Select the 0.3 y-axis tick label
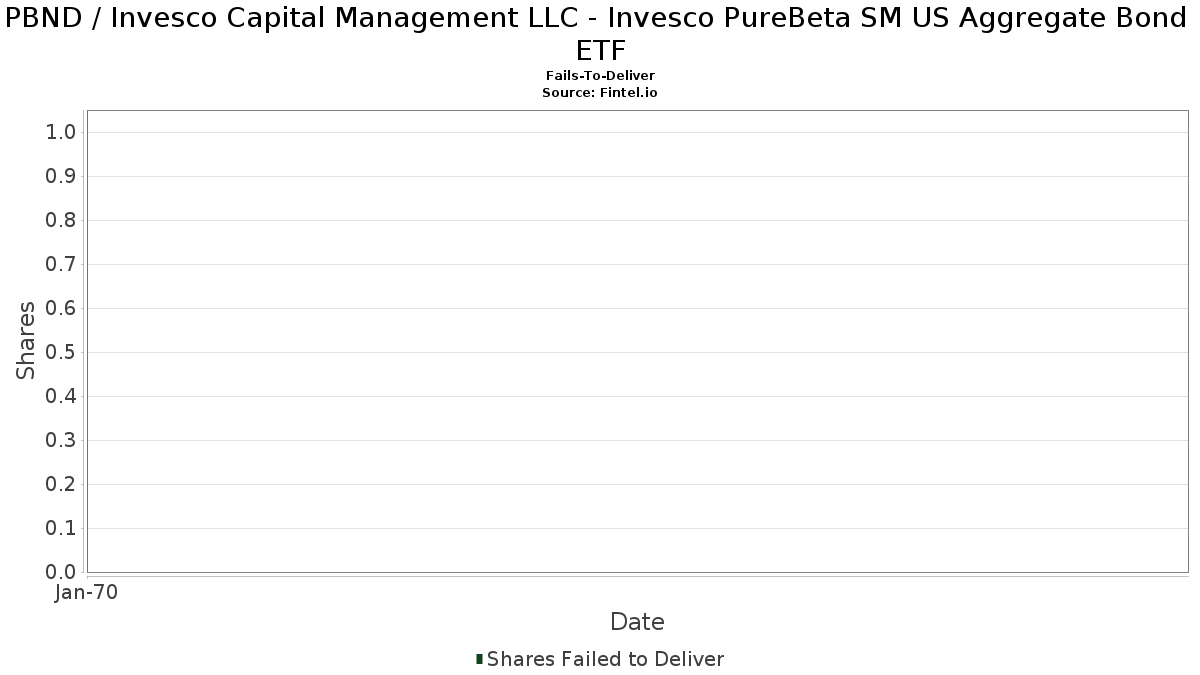Screen dimensions: 1200x675 tap(61, 441)
